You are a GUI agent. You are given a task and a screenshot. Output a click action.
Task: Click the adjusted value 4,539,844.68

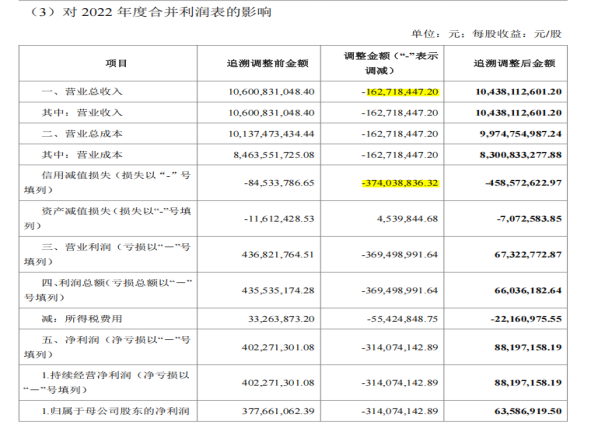click(407, 219)
